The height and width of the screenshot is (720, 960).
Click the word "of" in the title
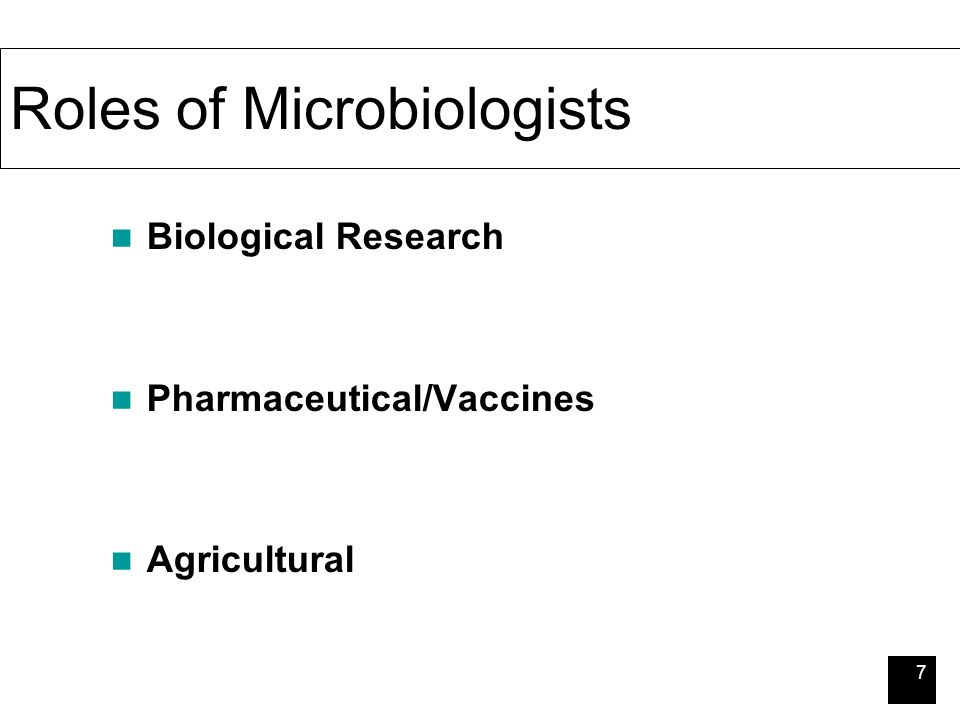(x=201, y=107)
